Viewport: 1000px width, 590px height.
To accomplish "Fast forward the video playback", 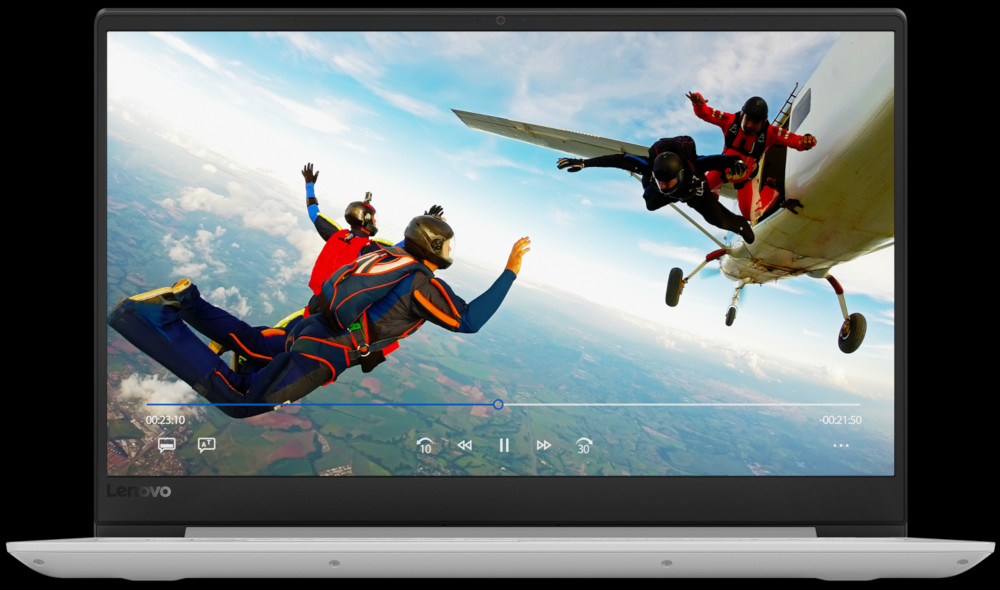I will pyautogui.click(x=543, y=445).
